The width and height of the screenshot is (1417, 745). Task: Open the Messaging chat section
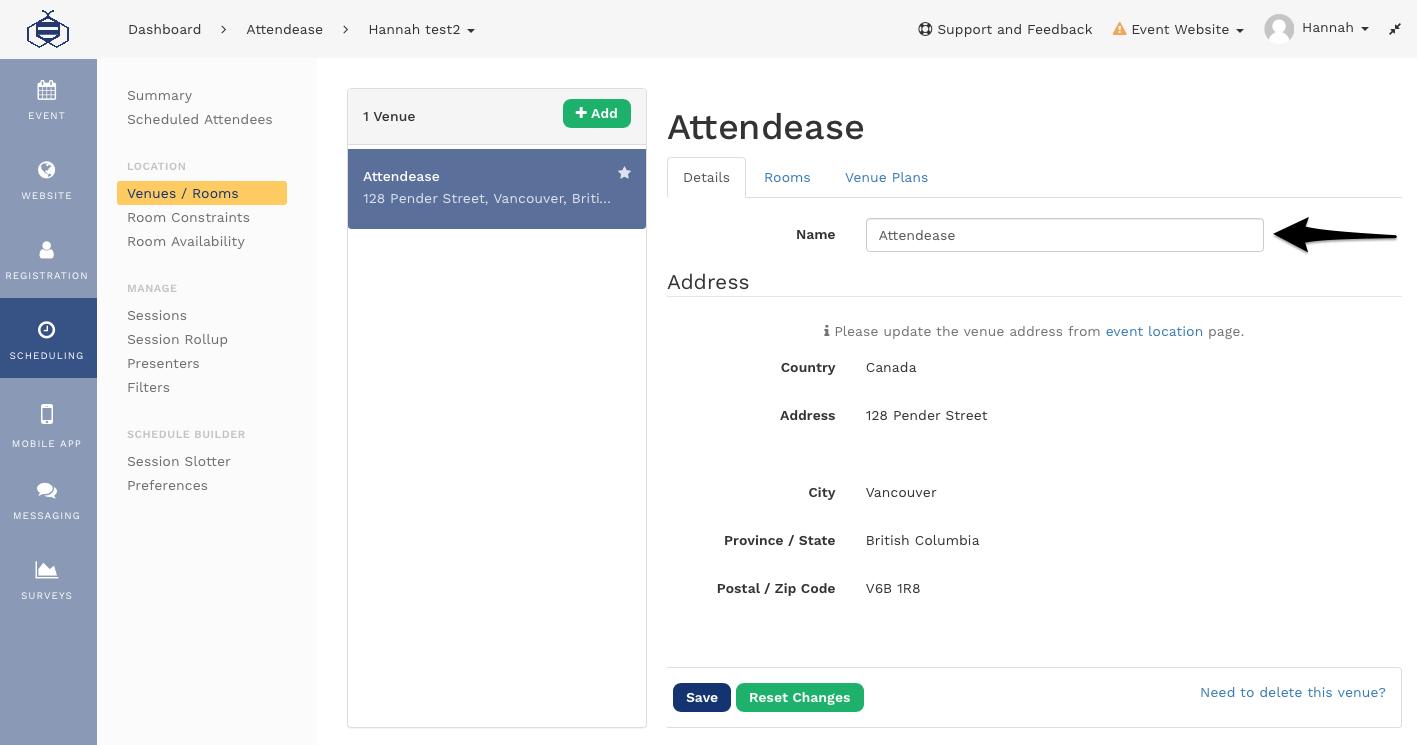pos(47,500)
